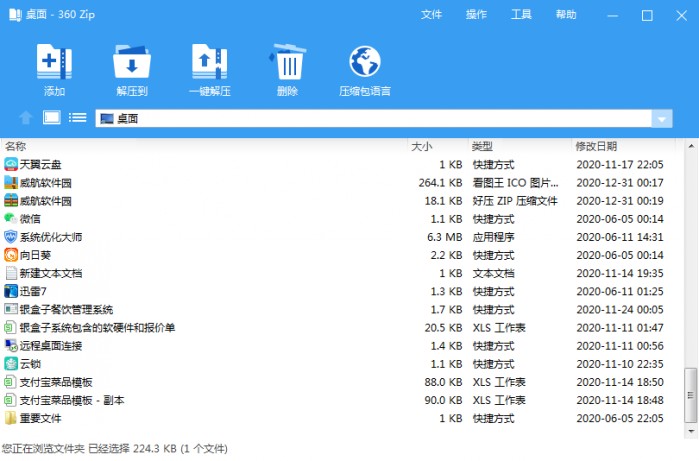Select the 重要文件 folder icon

coord(11,418)
